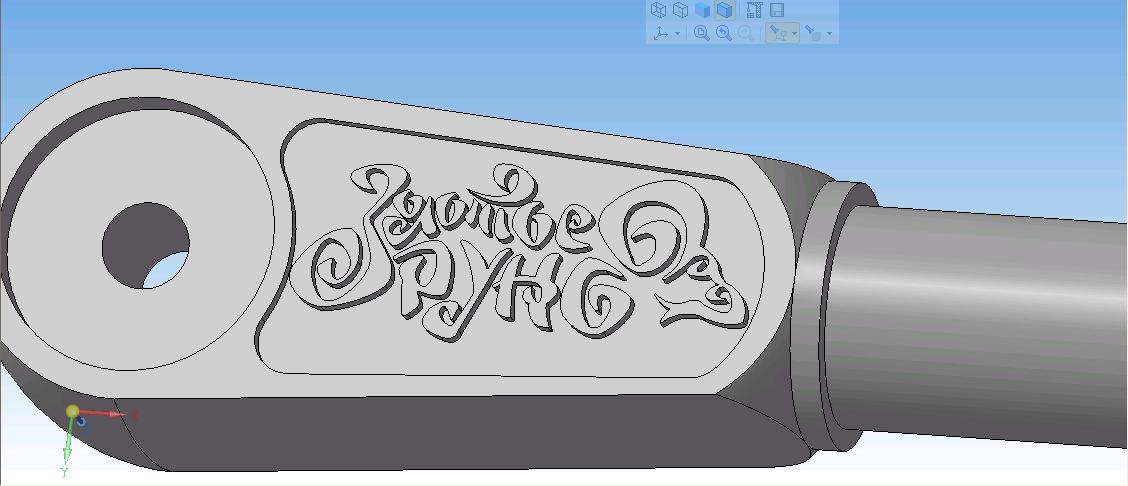Screen dimensions: 1128x486
Task: Open the orientation axes dropdown arrow
Action: coord(678,34)
